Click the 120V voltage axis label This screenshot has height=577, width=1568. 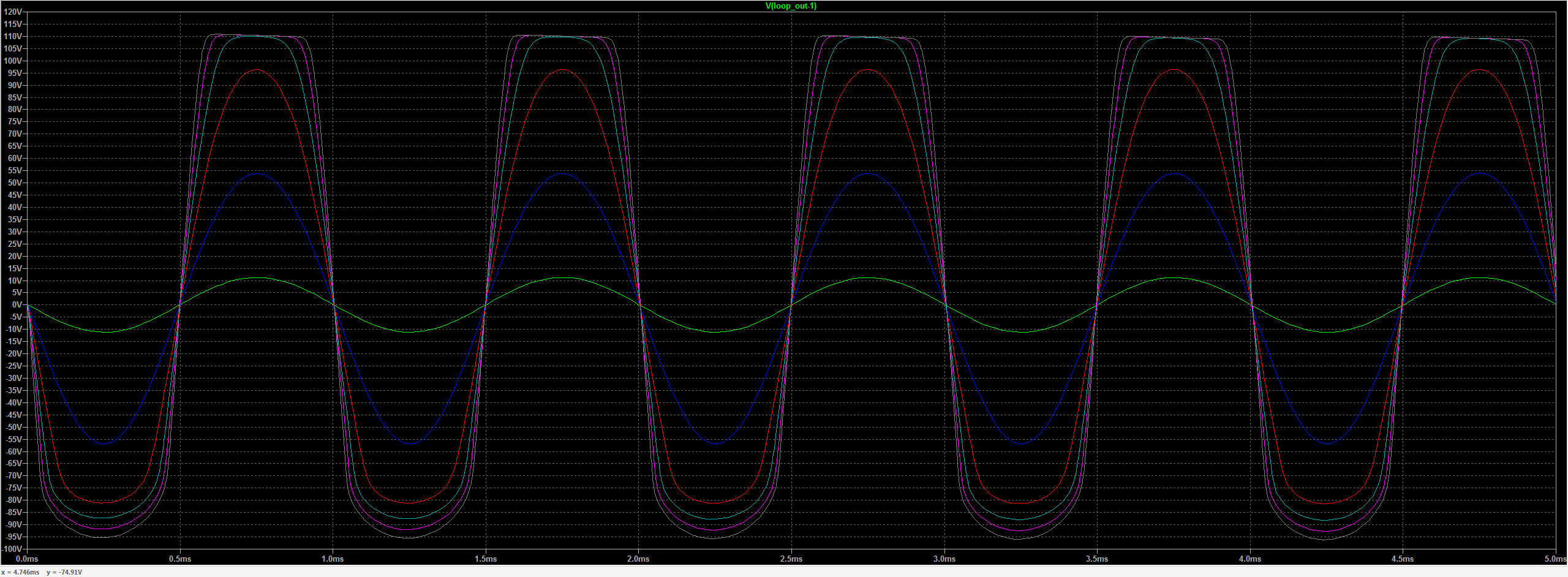(x=13, y=12)
